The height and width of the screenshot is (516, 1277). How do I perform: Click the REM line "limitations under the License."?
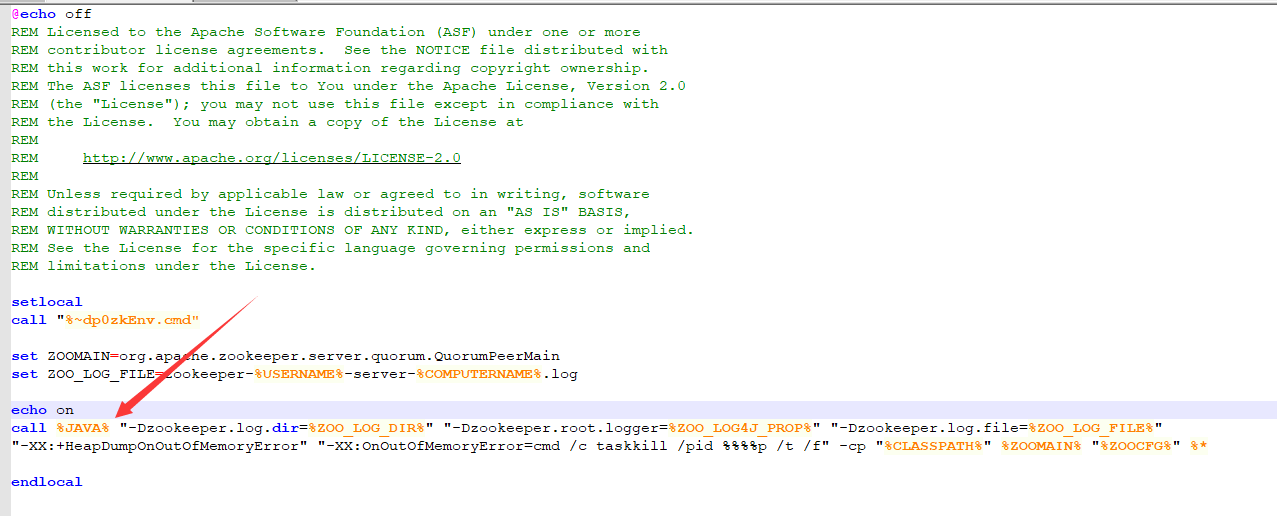(x=164, y=266)
